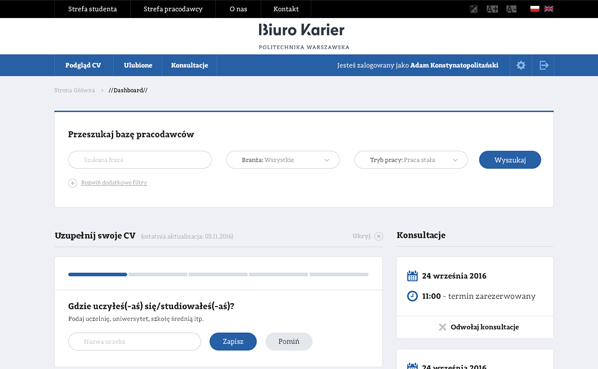Click the middle grey progress segment

coord(218,274)
